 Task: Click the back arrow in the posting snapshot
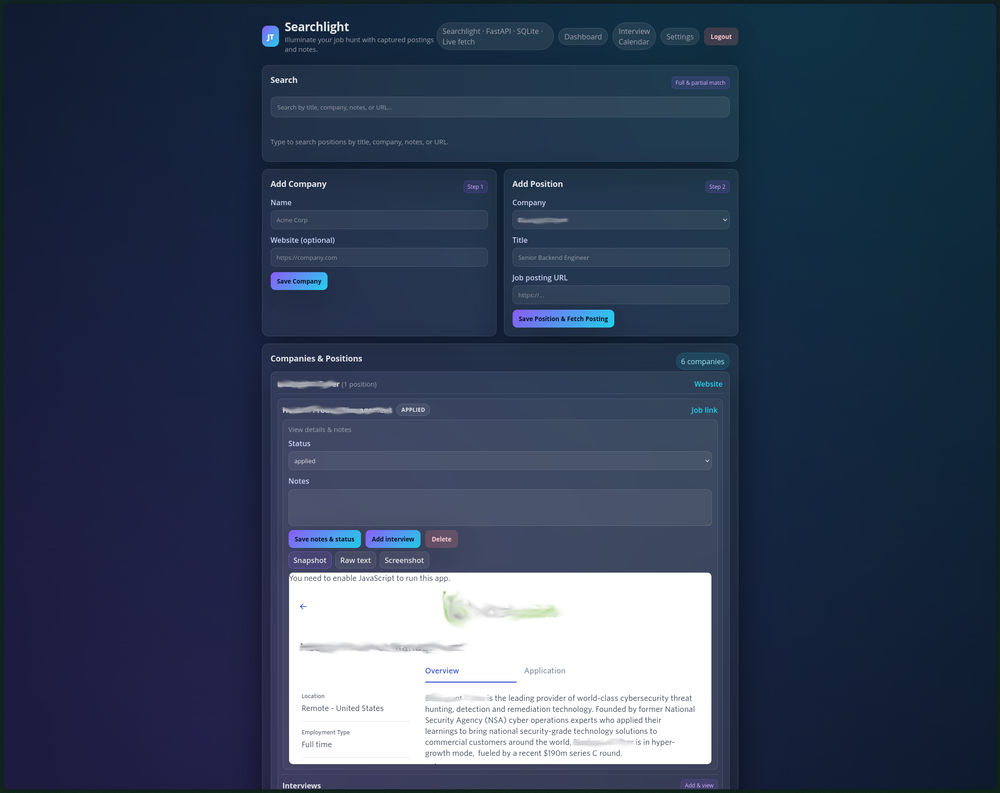[303, 607]
